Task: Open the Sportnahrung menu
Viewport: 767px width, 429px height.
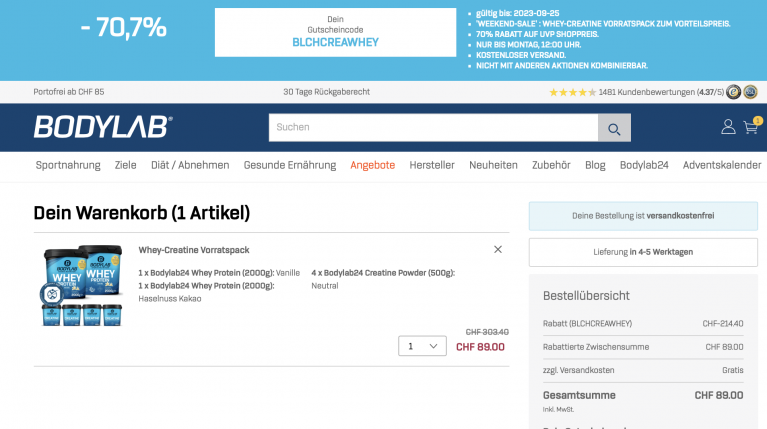Action: 68,165
